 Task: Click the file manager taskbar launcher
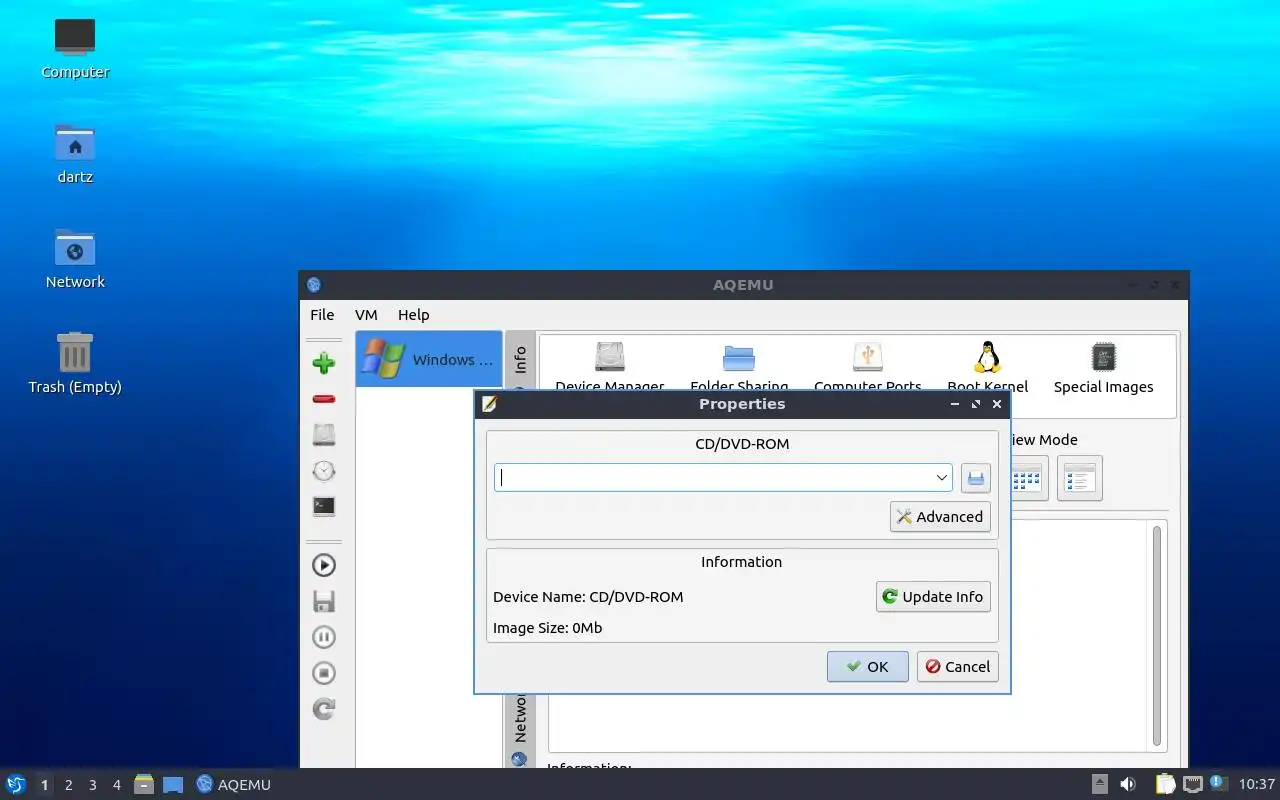click(144, 785)
